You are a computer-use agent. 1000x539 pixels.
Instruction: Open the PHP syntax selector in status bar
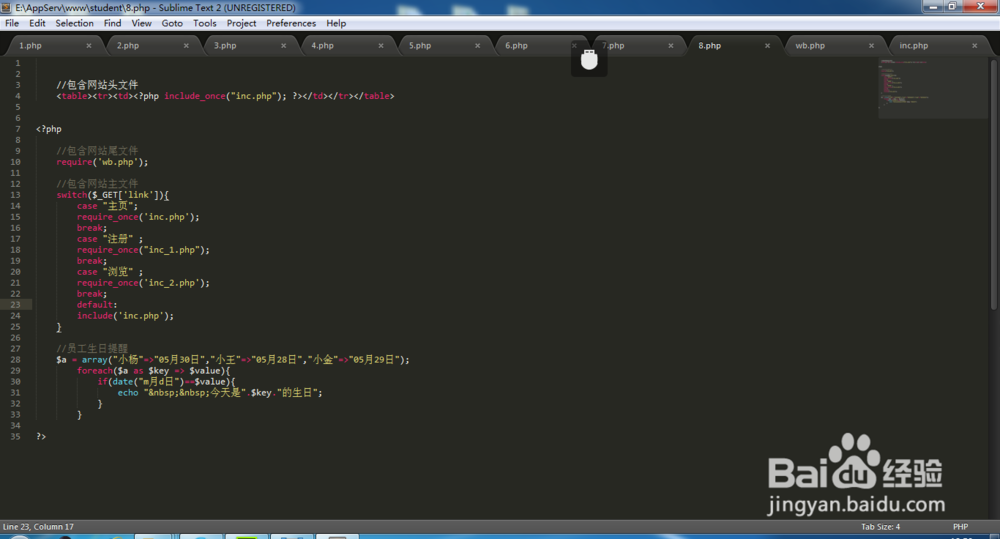coord(960,527)
